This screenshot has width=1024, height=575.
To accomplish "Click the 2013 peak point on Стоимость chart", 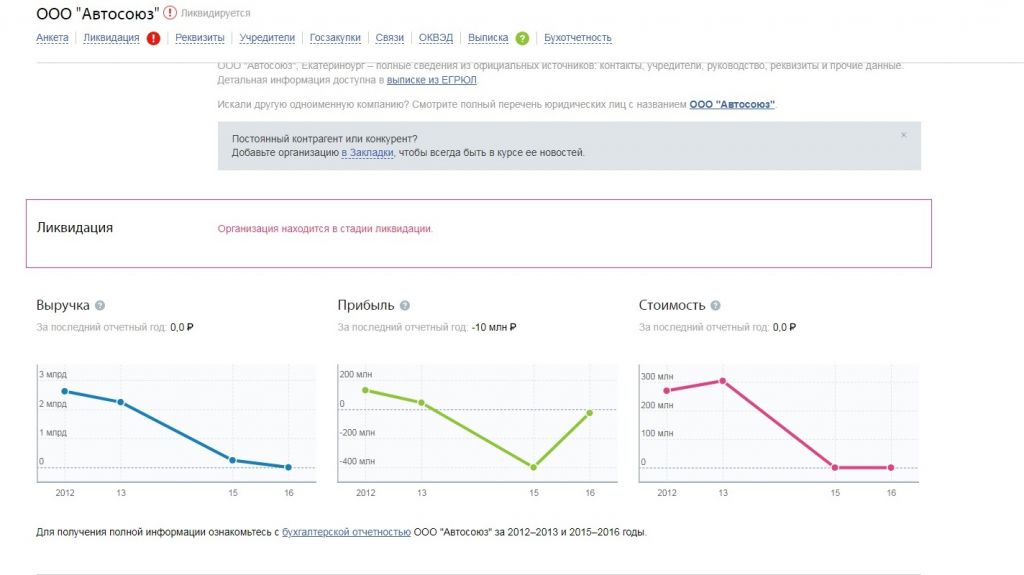I will [x=722, y=381].
